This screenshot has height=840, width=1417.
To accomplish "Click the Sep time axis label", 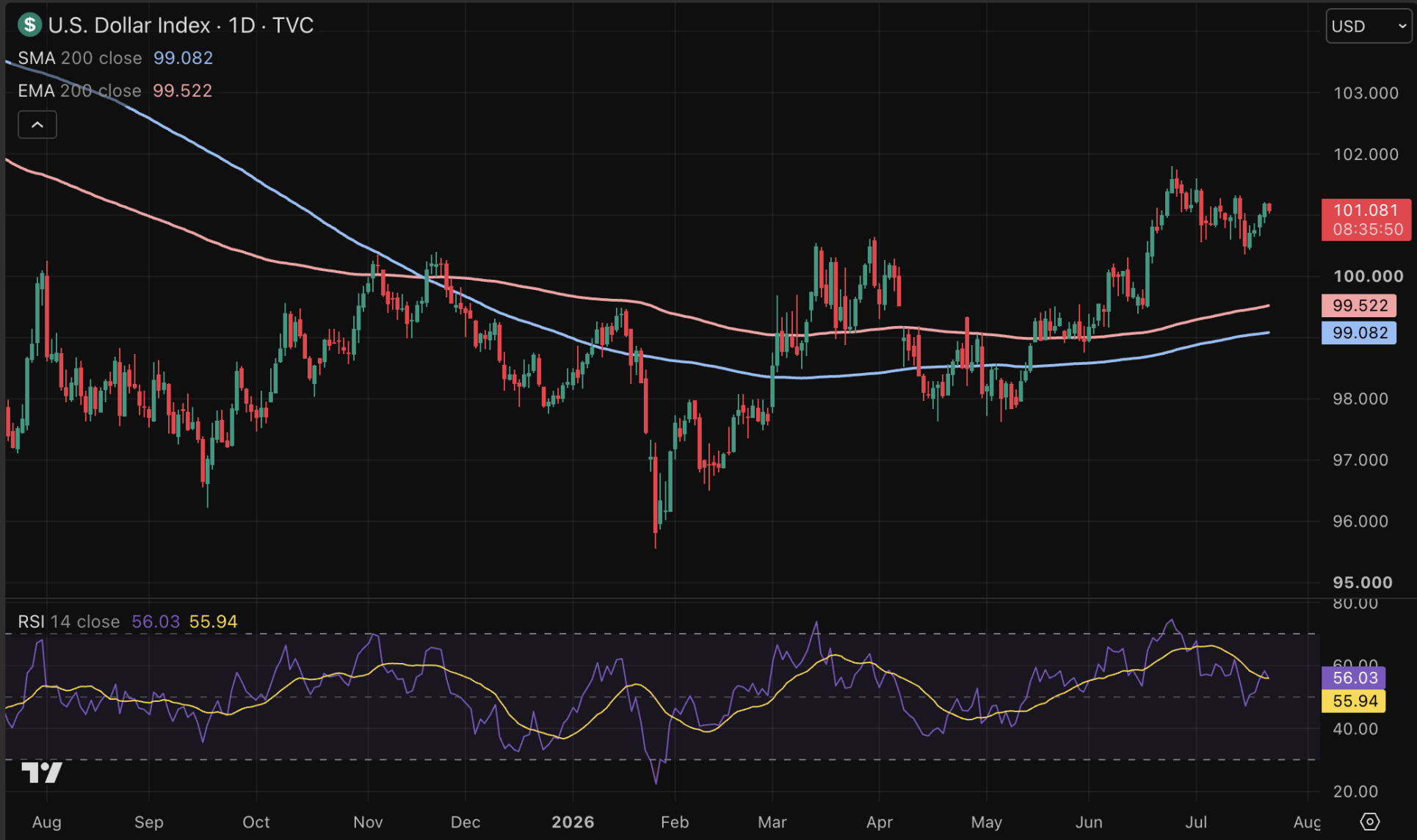I will tap(149, 822).
